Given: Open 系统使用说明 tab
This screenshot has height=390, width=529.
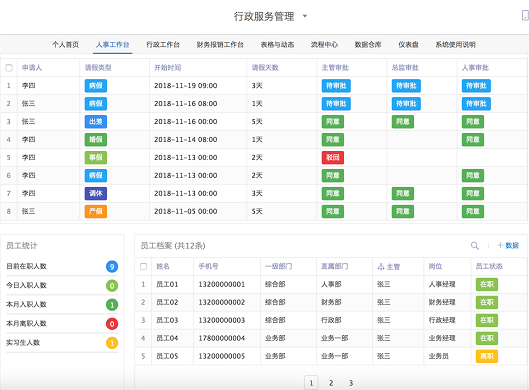Looking at the screenshot, I should (x=455, y=45).
